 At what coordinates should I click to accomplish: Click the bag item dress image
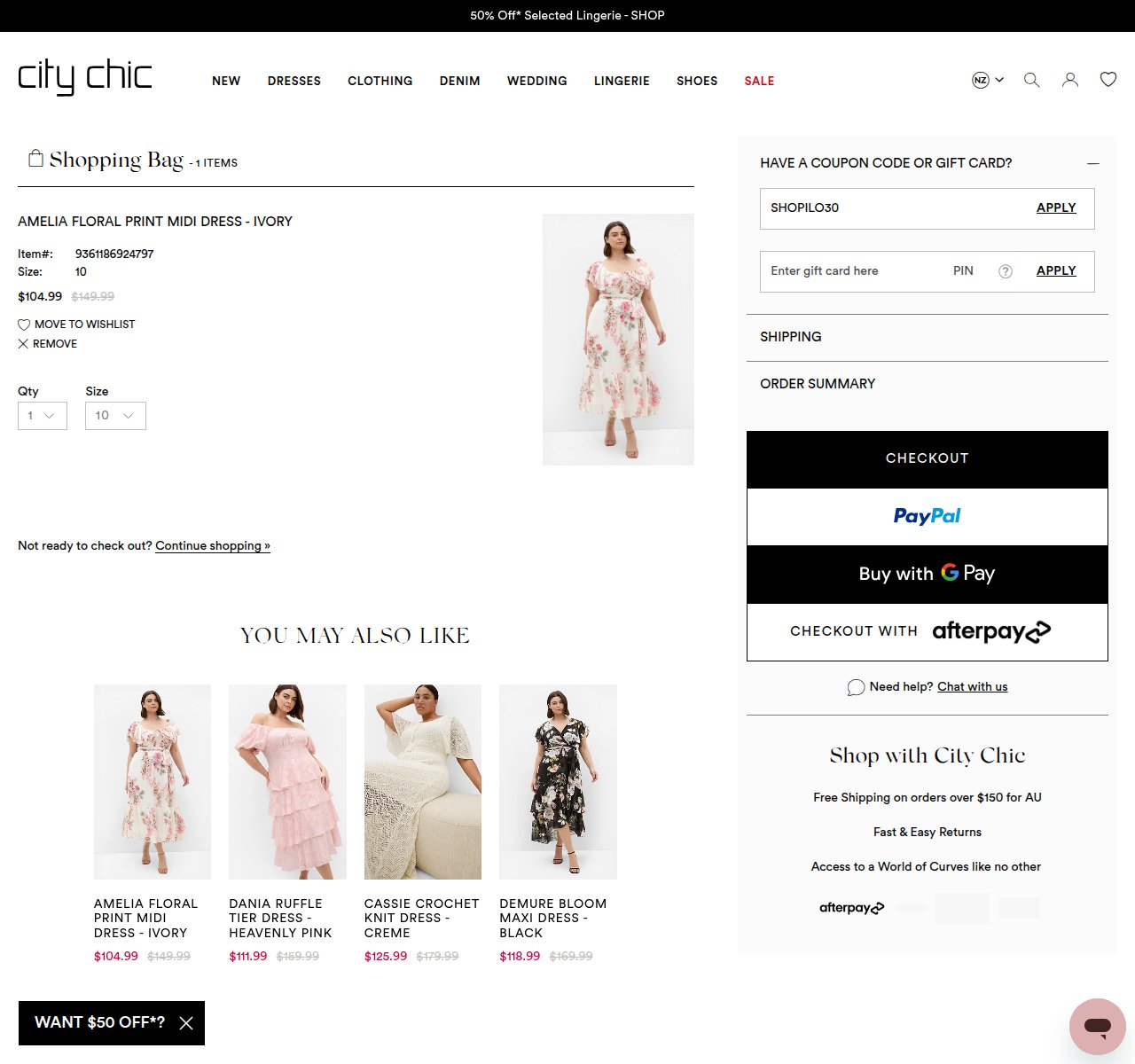tap(618, 340)
